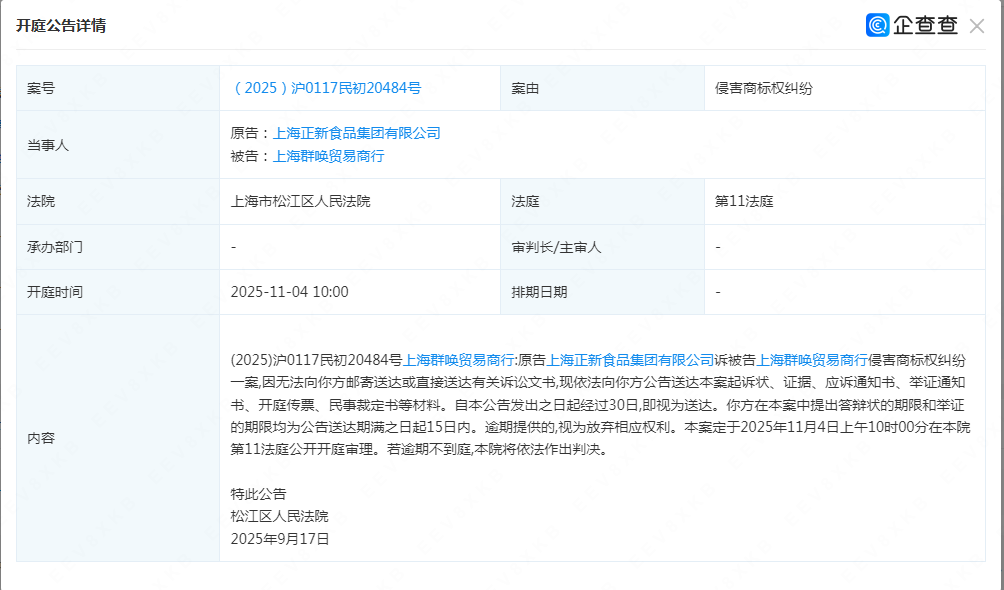
Task: Click first 上海群唤贸易商行 link in content paragraph
Action: [x=458, y=360]
